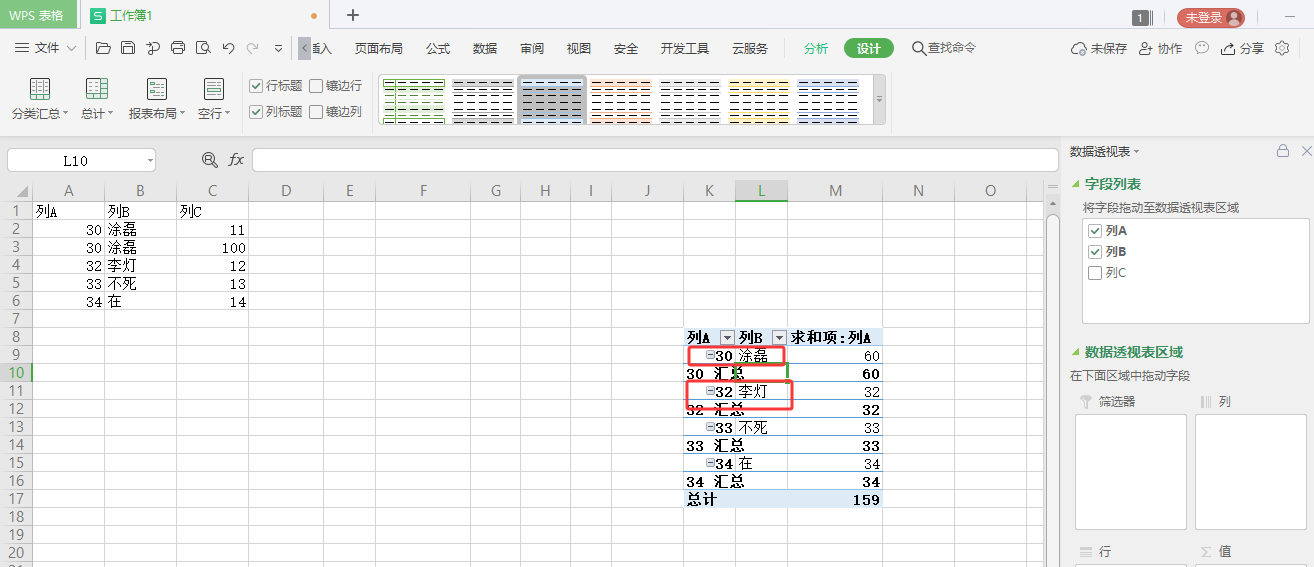1314x567 pixels.
Task: Enable the 镶边行 checkbox
Action: point(316,86)
